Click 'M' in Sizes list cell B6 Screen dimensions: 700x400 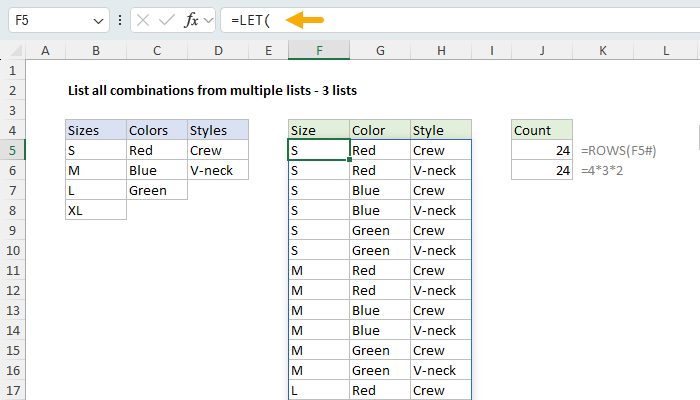(x=96, y=171)
